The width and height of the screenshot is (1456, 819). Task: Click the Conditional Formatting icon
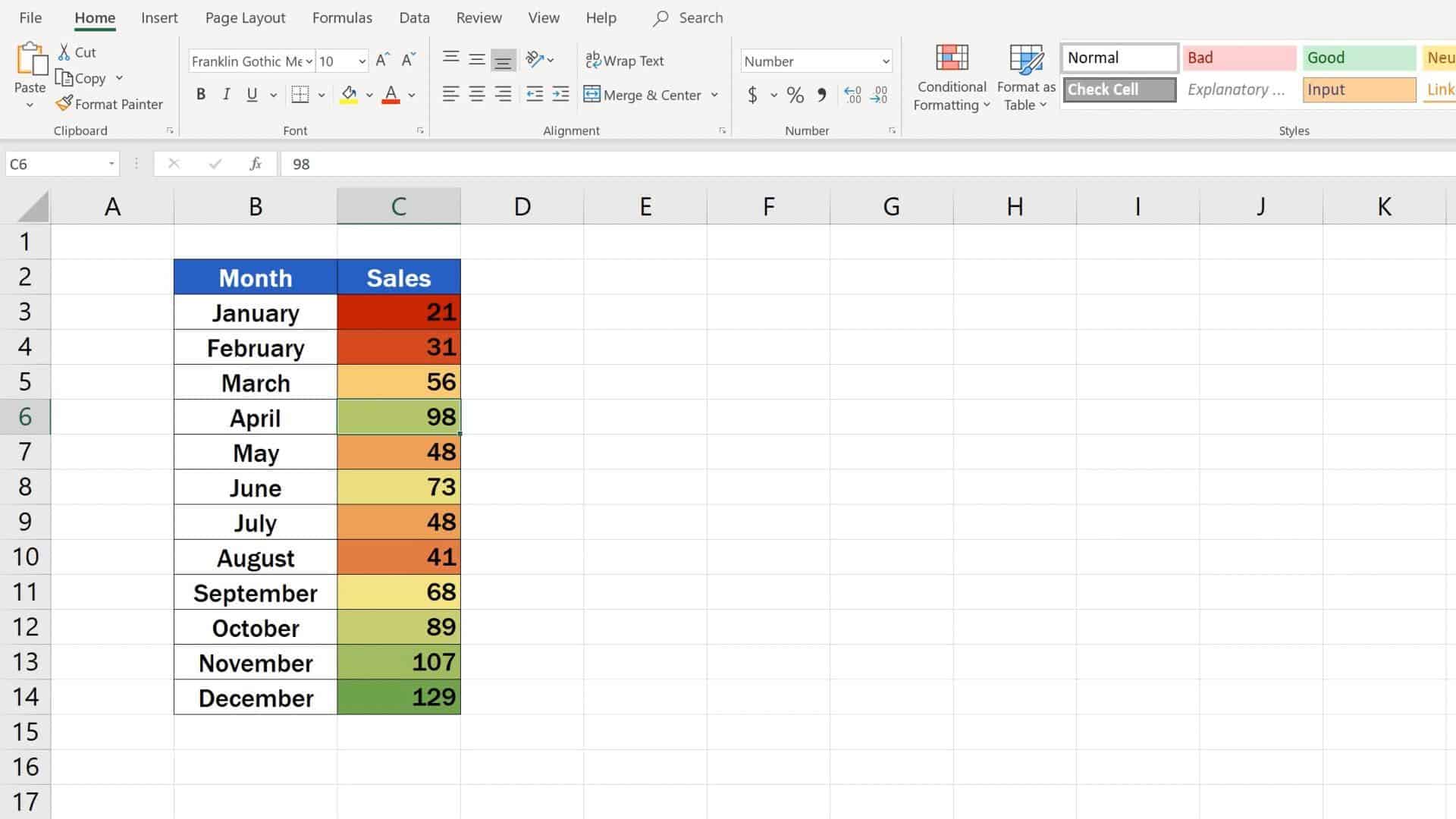pos(952,58)
